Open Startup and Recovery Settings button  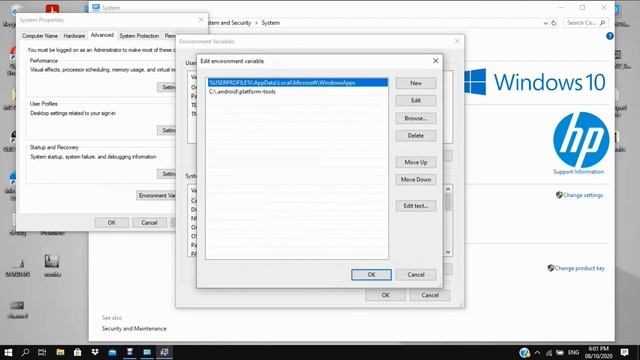(167, 174)
